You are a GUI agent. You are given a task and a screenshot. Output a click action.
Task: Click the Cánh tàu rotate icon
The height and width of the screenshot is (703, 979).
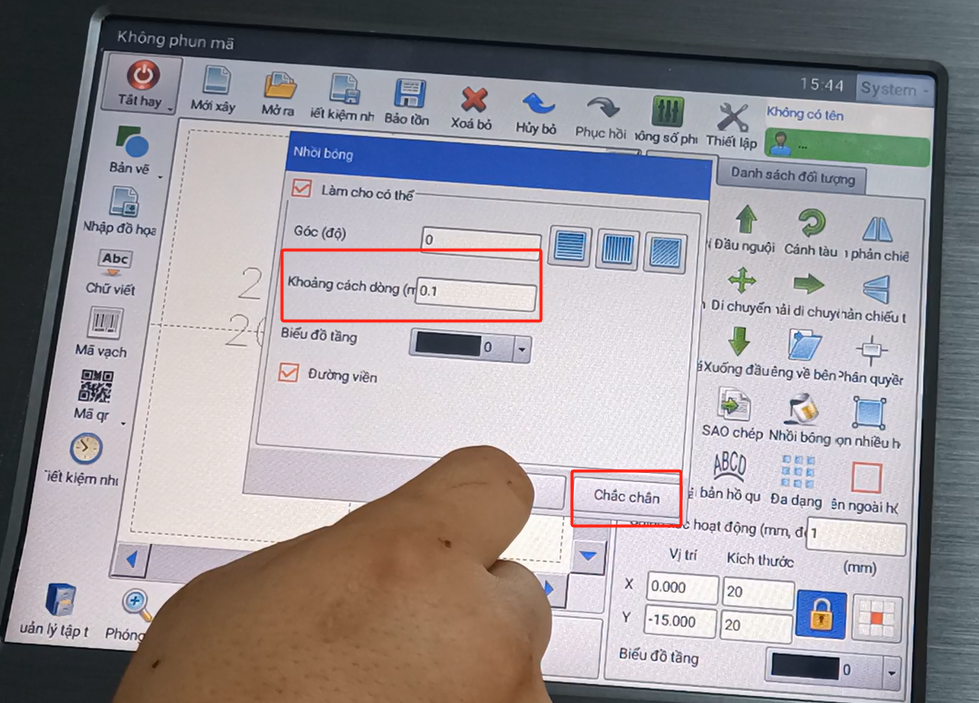[x=810, y=224]
